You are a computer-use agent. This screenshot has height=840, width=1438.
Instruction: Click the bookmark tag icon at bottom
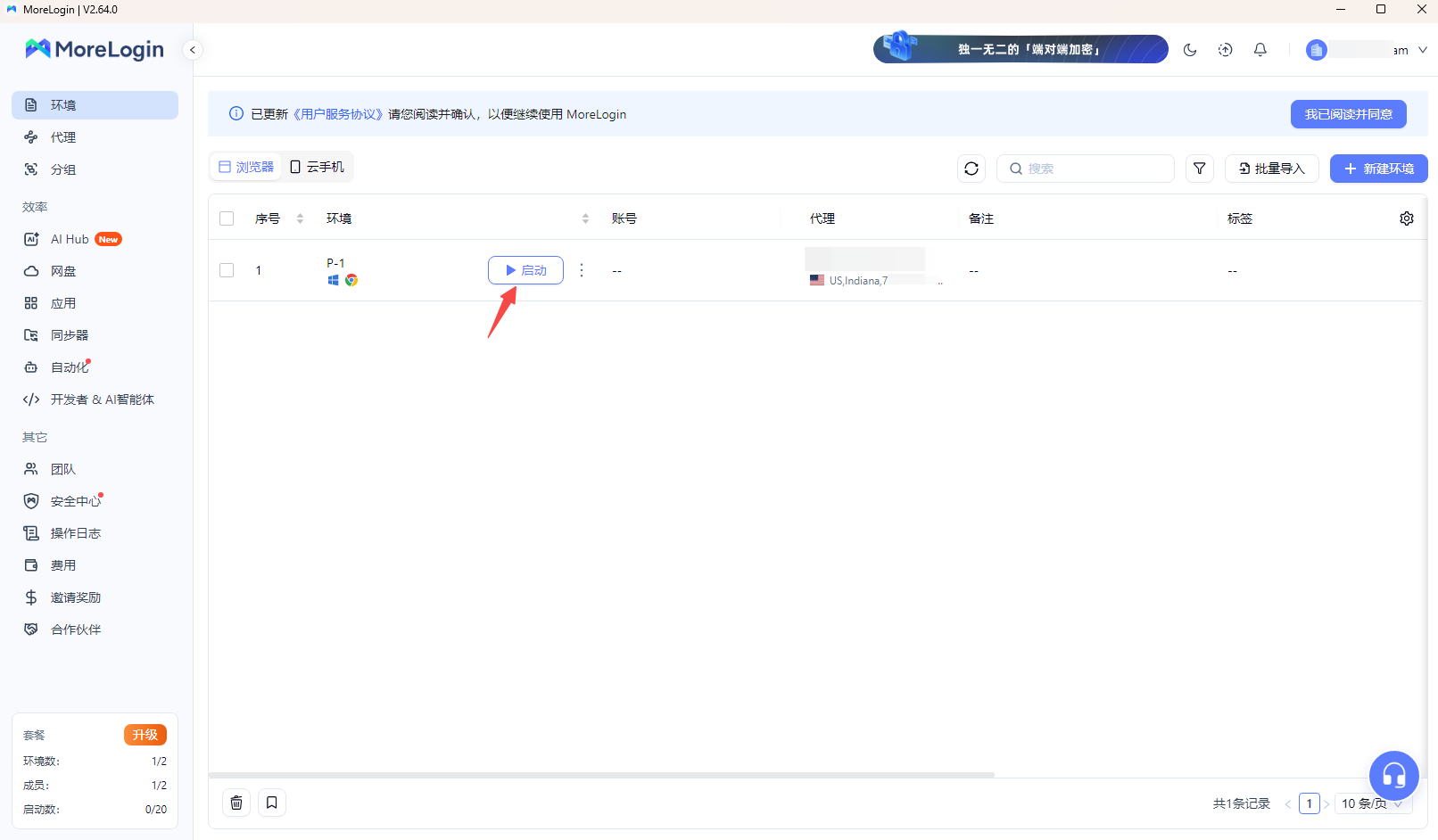coord(272,803)
